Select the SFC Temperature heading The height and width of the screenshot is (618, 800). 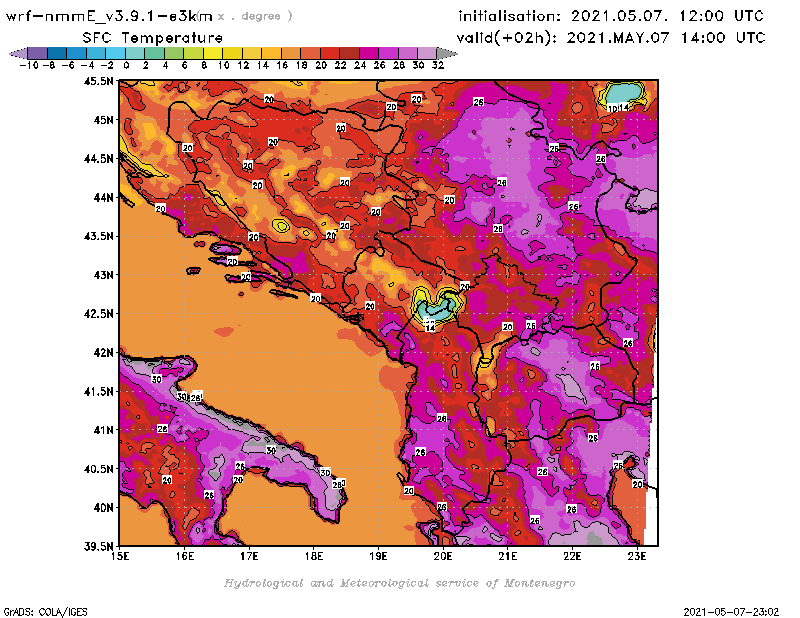pyautogui.click(x=153, y=38)
